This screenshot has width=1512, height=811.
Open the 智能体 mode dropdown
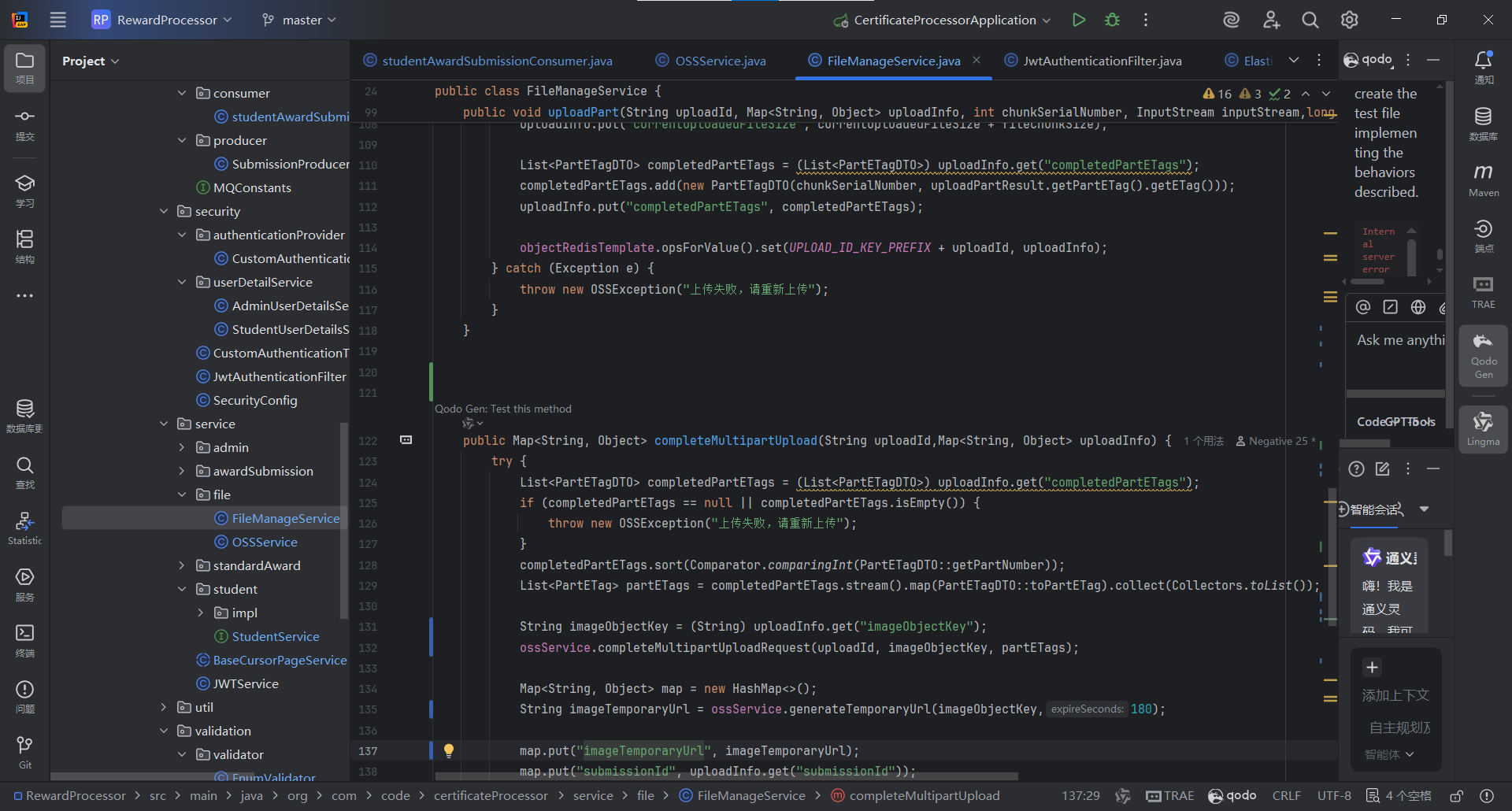pyautogui.click(x=1389, y=754)
